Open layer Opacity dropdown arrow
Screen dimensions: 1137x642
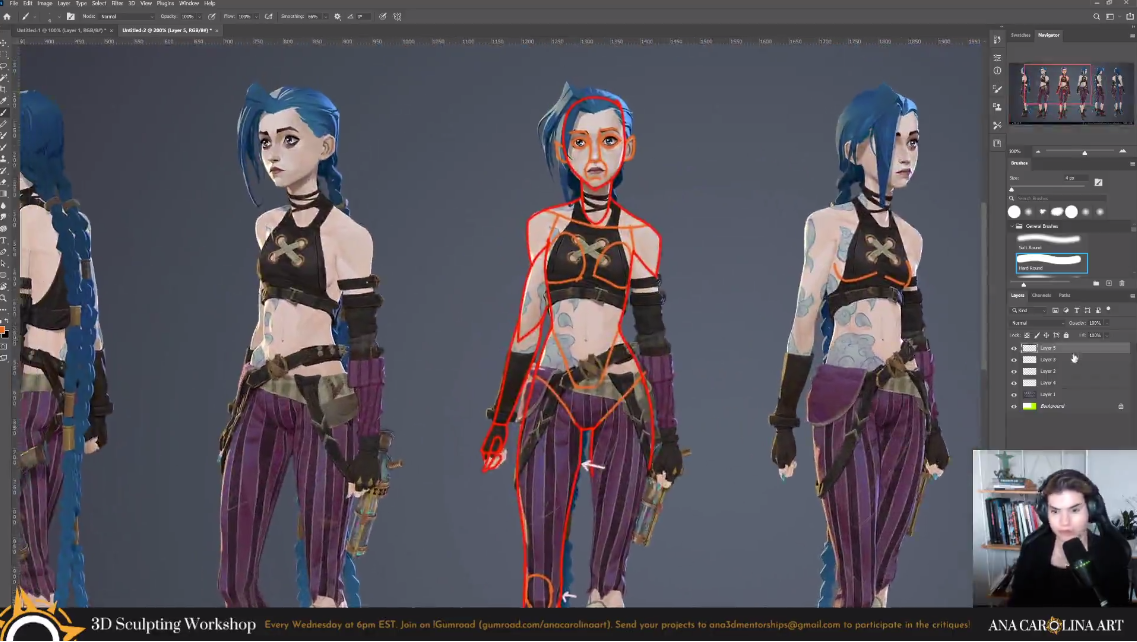1107,323
